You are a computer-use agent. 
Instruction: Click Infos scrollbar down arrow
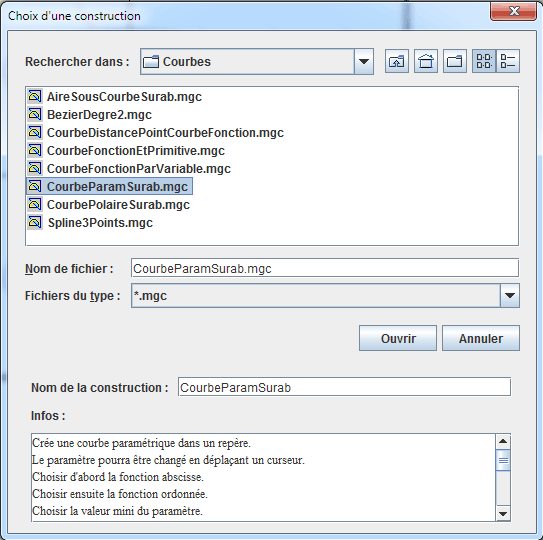click(x=503, y=514)
